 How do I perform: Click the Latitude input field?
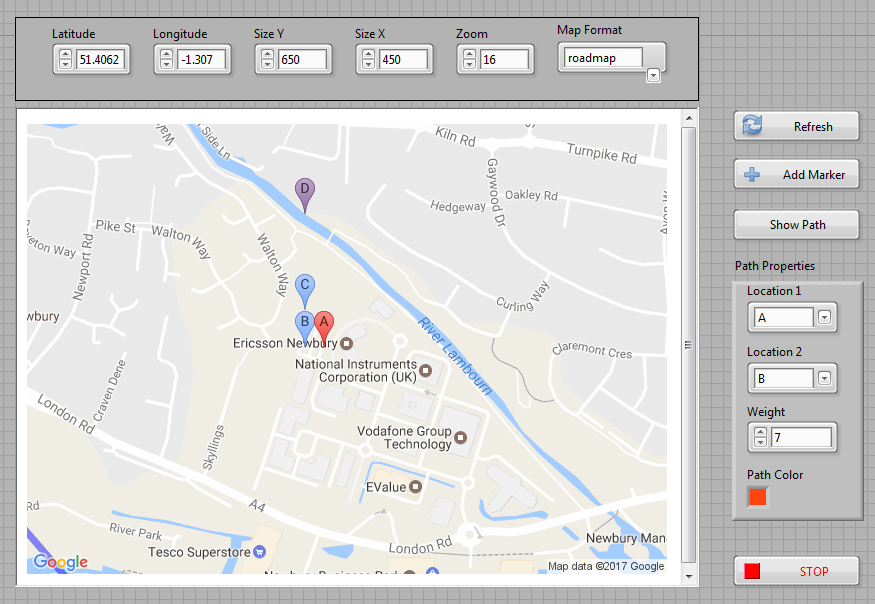tap(100, 59)
